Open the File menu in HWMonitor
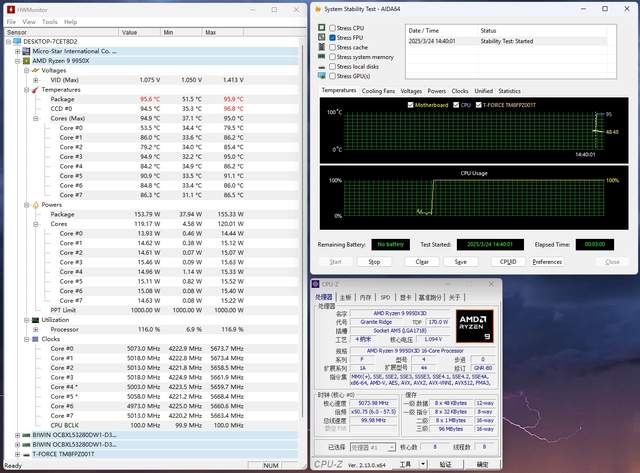 point(11,22)
